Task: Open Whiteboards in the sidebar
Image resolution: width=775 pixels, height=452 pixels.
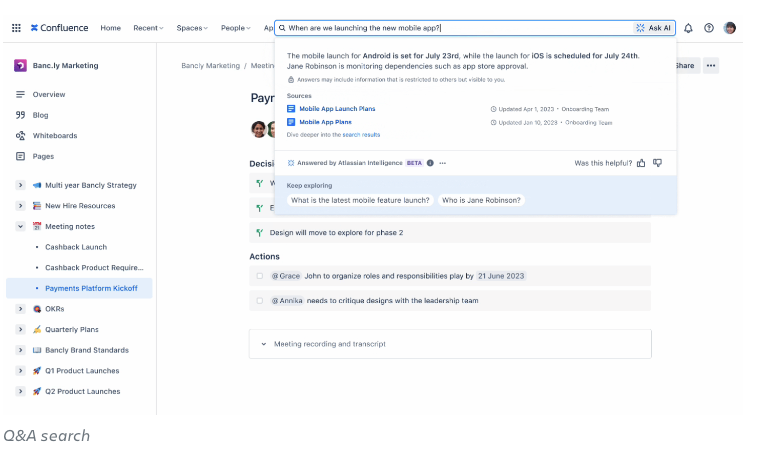Action: 55,136
